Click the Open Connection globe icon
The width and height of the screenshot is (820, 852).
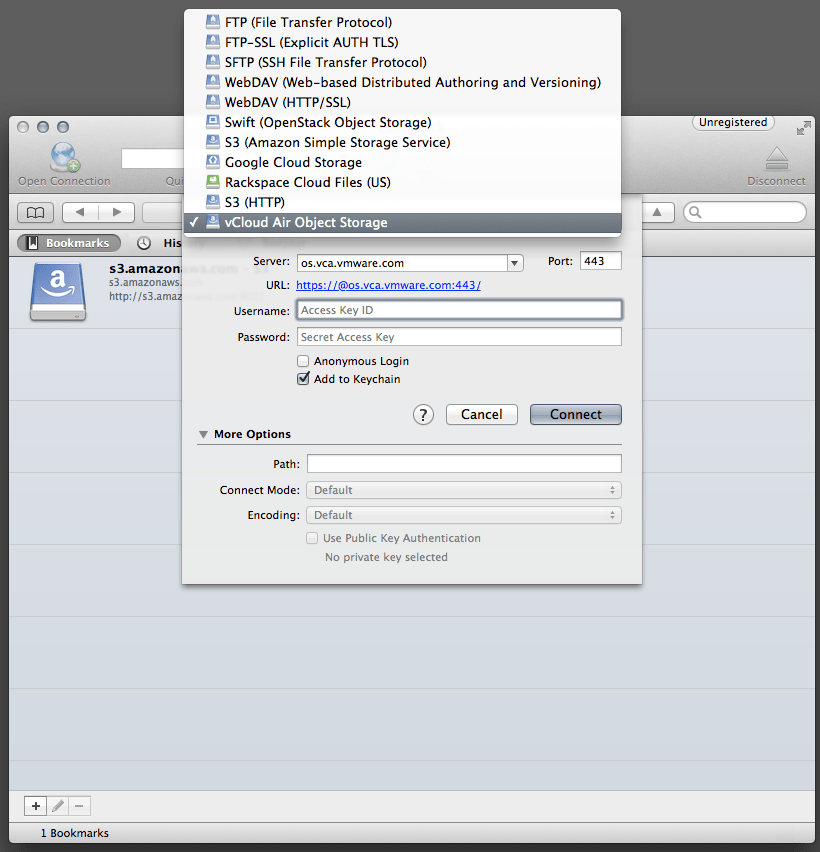pyautogui.click(x=65, y=157)
